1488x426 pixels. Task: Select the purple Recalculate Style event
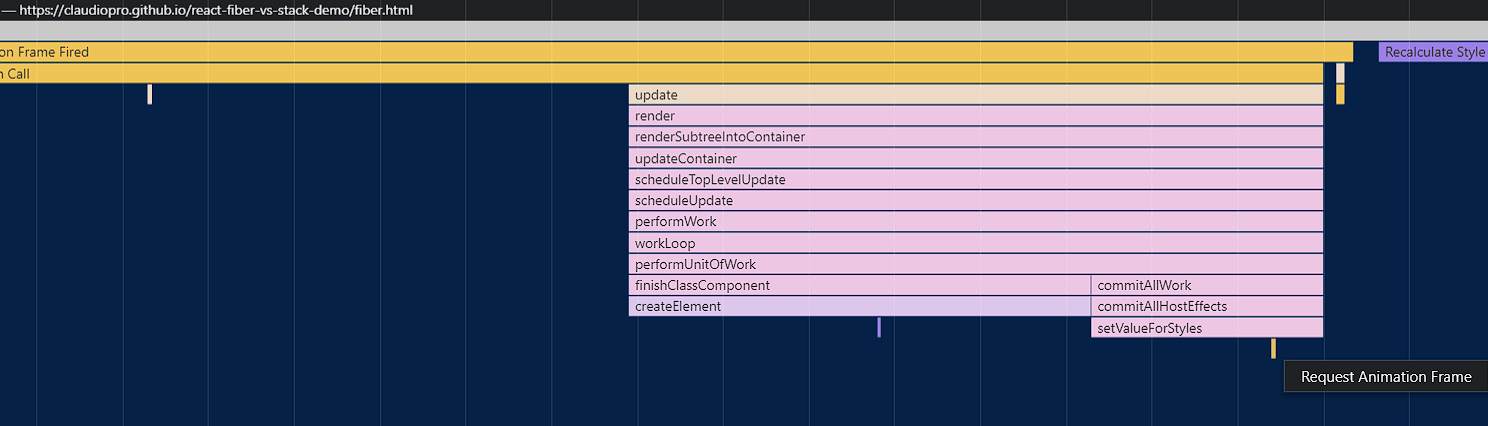1433,52
